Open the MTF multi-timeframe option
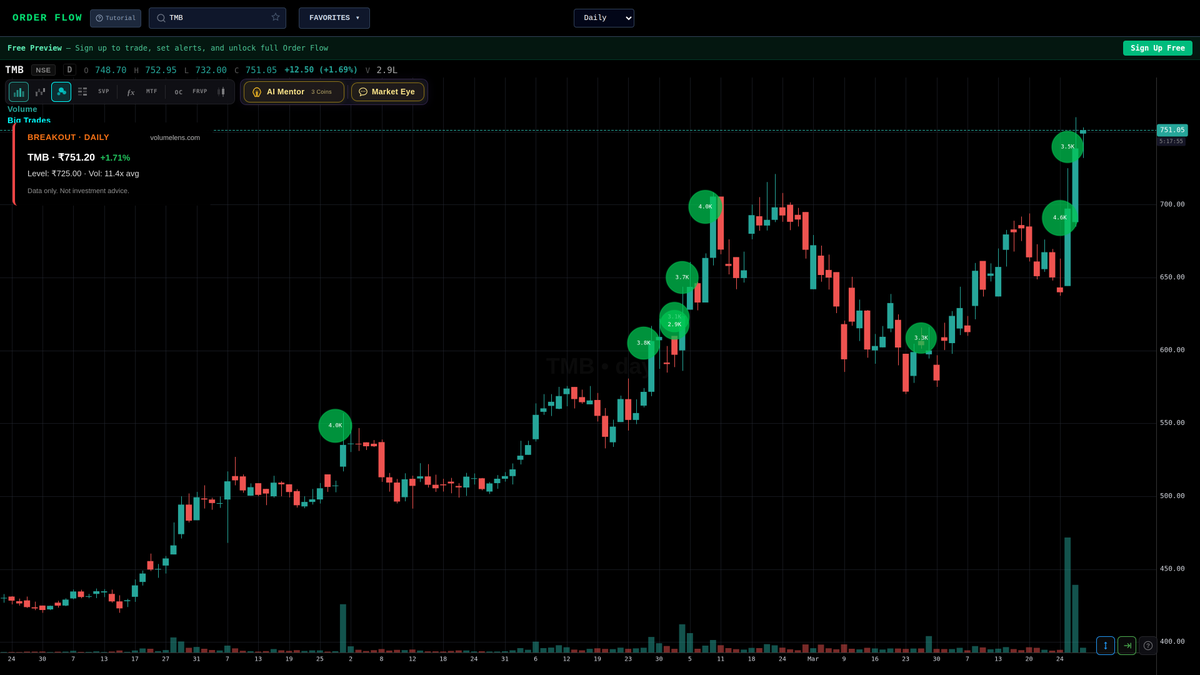The height and width of the screenshot is (675, 1200). [x=151, y=91]
